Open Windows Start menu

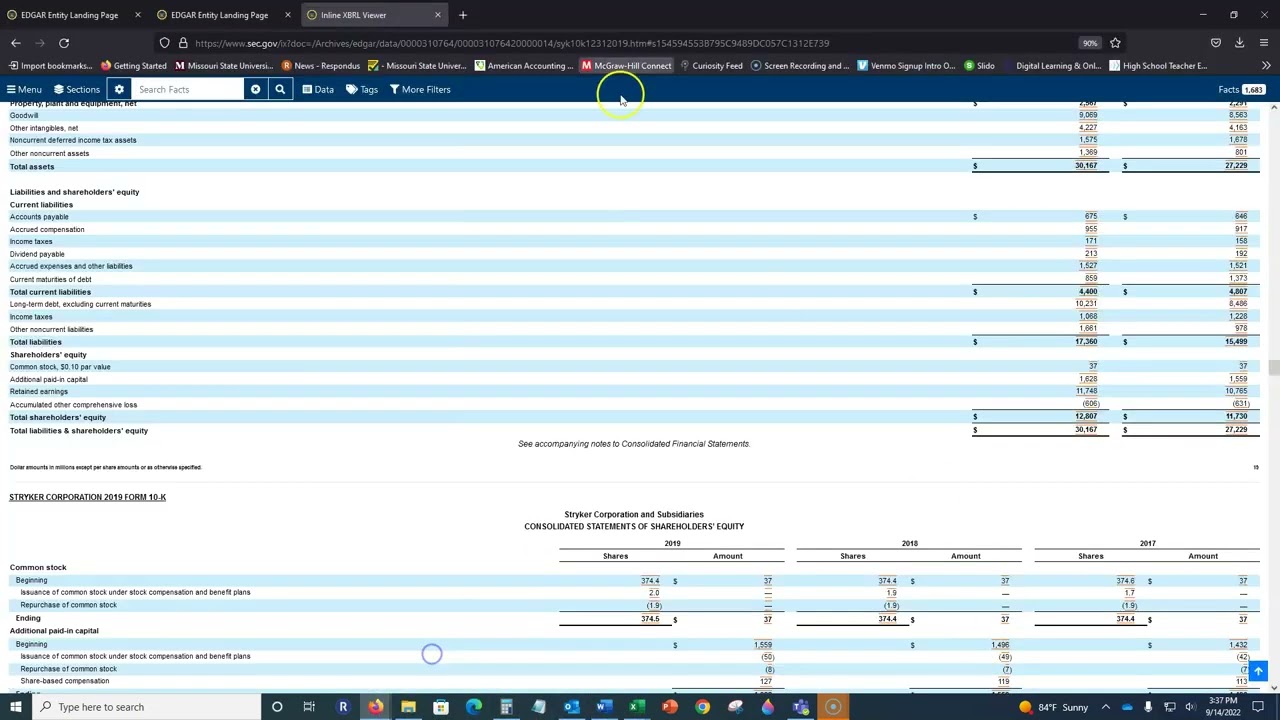[x=14, y=707]
